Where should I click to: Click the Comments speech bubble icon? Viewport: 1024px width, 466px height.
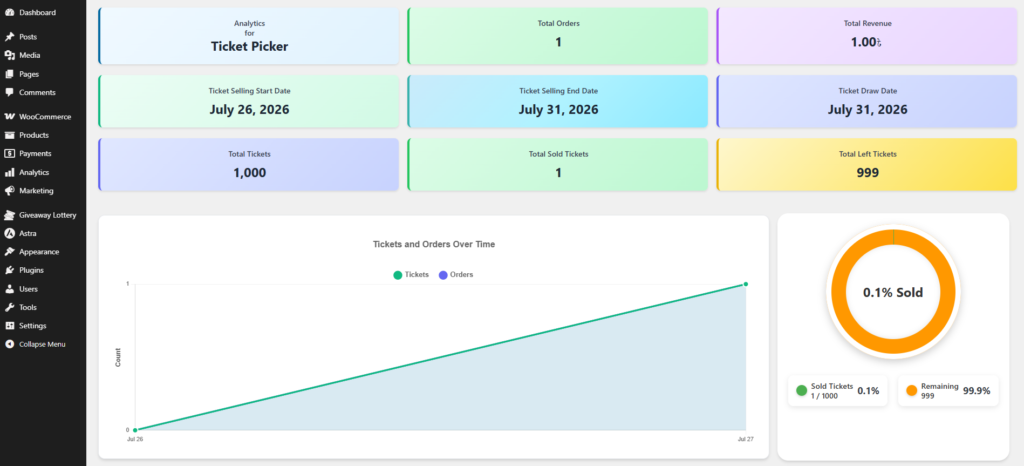(9, 92)
